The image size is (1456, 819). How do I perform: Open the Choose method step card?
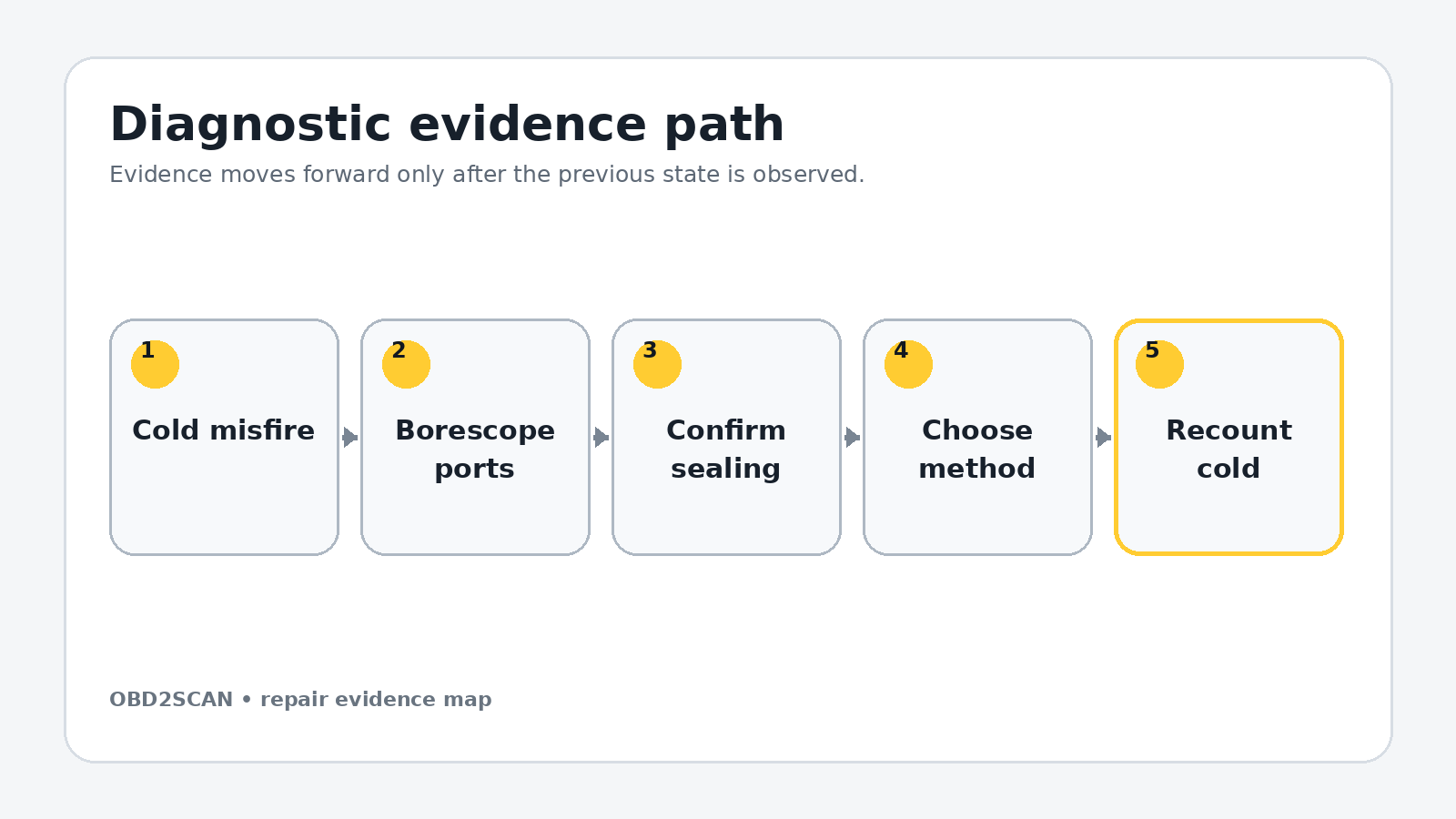coord(977,437)
